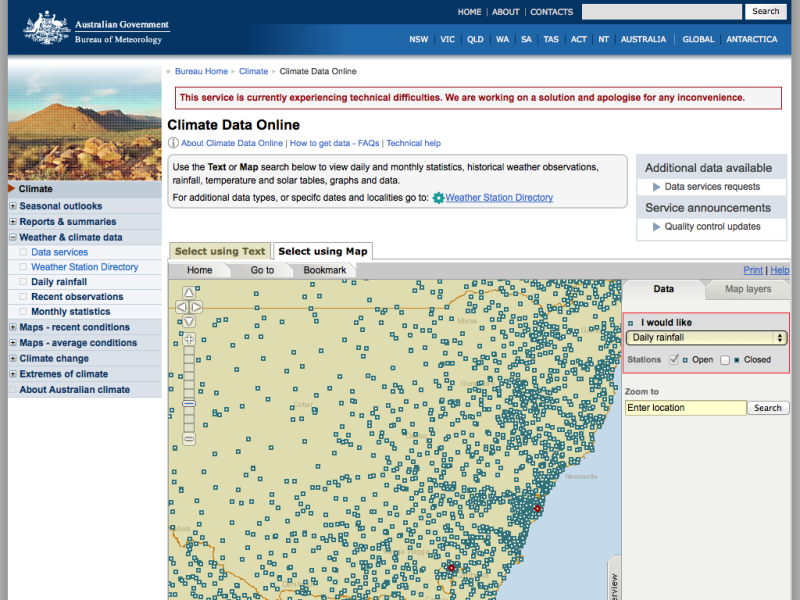The height and width of the screenshot is (600, 800).
Task: Click the info icon beside About Climate Data Online
Action: click(173, 144)
